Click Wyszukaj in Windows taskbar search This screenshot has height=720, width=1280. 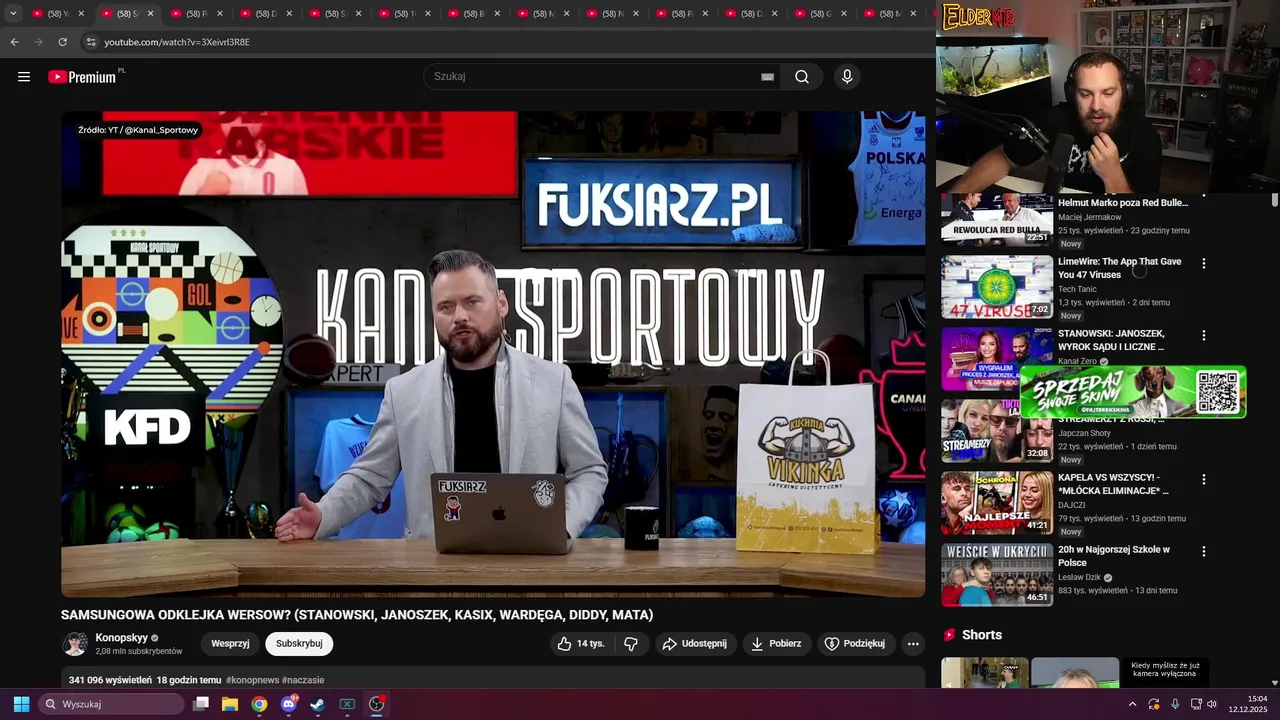tap(111, 704)
